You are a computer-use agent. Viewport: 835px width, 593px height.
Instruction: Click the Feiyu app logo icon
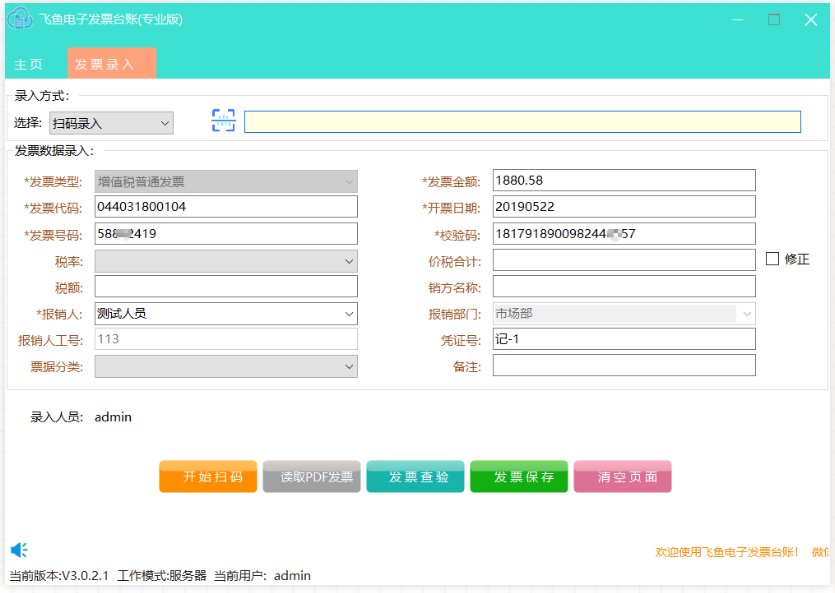click(x=20, y=19)
